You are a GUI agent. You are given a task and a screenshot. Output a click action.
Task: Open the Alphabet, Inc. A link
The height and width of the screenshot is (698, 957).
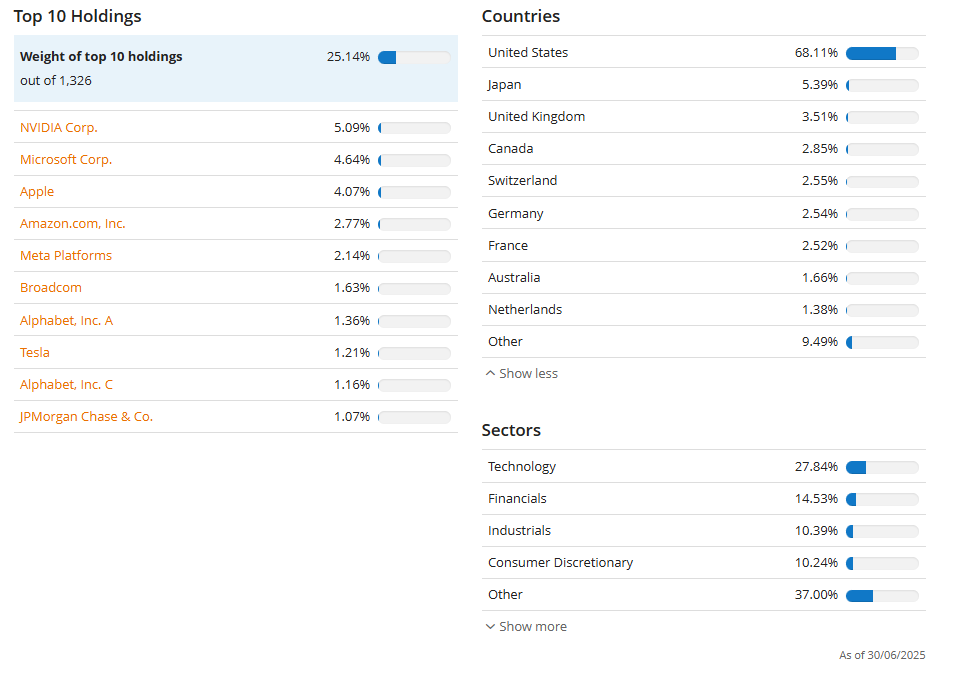(x=67, y=320)
